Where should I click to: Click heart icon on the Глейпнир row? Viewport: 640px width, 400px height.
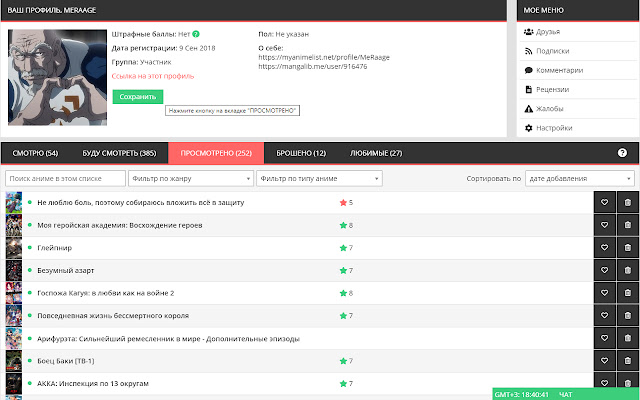pyautogui.click(x=604, y=248)
